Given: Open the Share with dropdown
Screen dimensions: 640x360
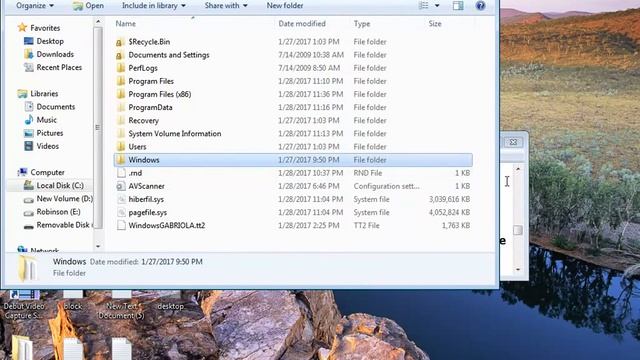Looking at the screenshot, I should (x=226, y=6).
